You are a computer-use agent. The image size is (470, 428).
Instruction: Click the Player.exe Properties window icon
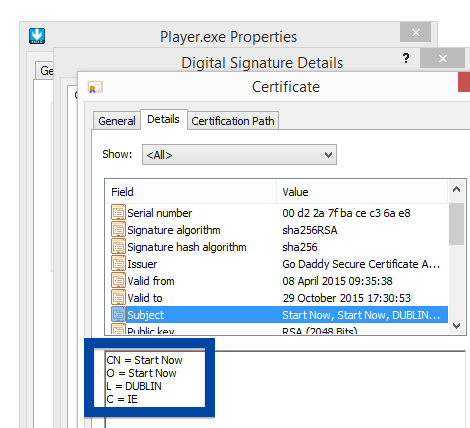[37, 36]
